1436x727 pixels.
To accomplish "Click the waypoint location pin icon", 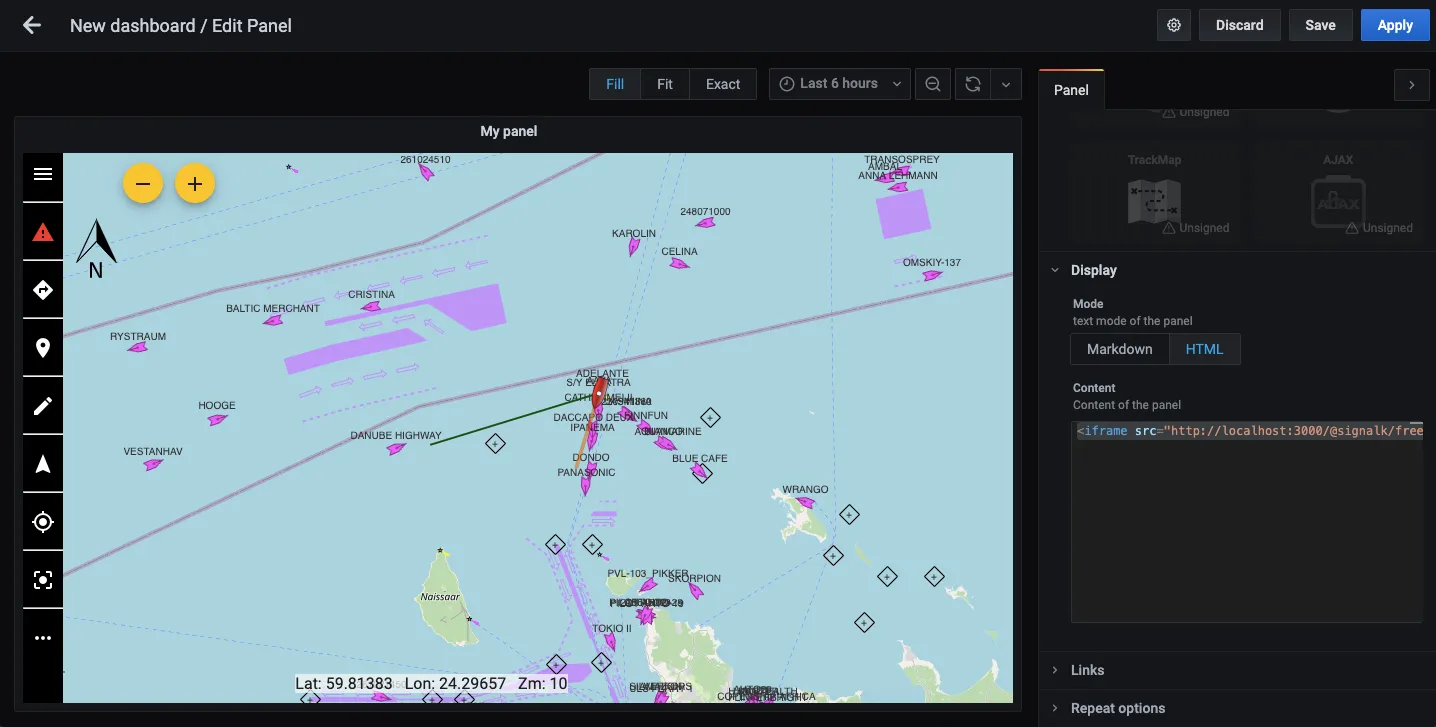I will [x=43, y=348].
